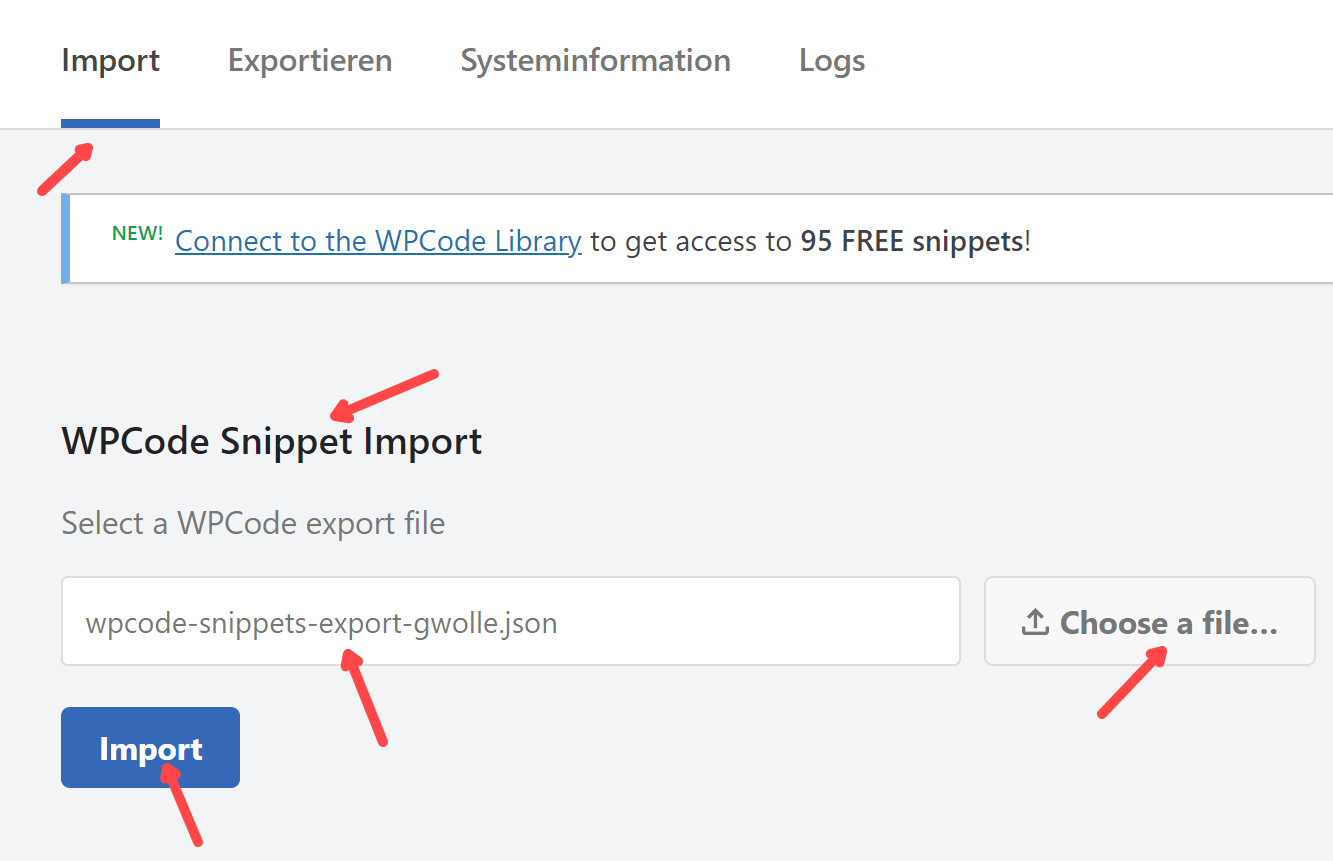Click the upload icon beside Choose a file
The image size is (1333, 861).
(1034, 623)
